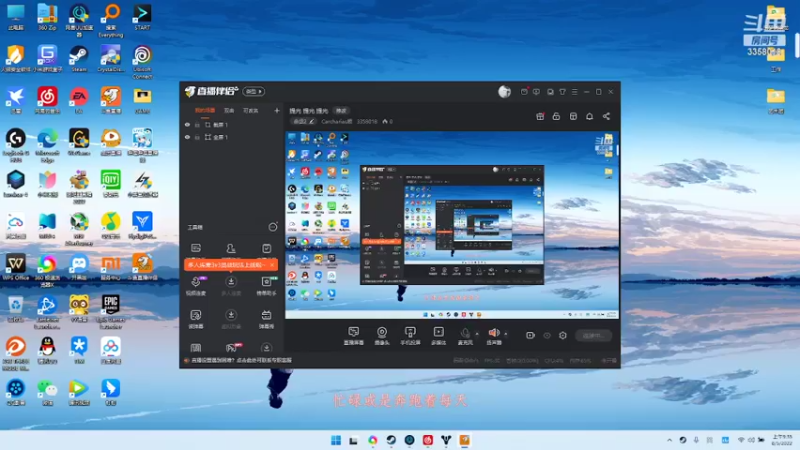Open the notification bell icon
The width and height of the screenshot is (800, 450).
(589, 116)
